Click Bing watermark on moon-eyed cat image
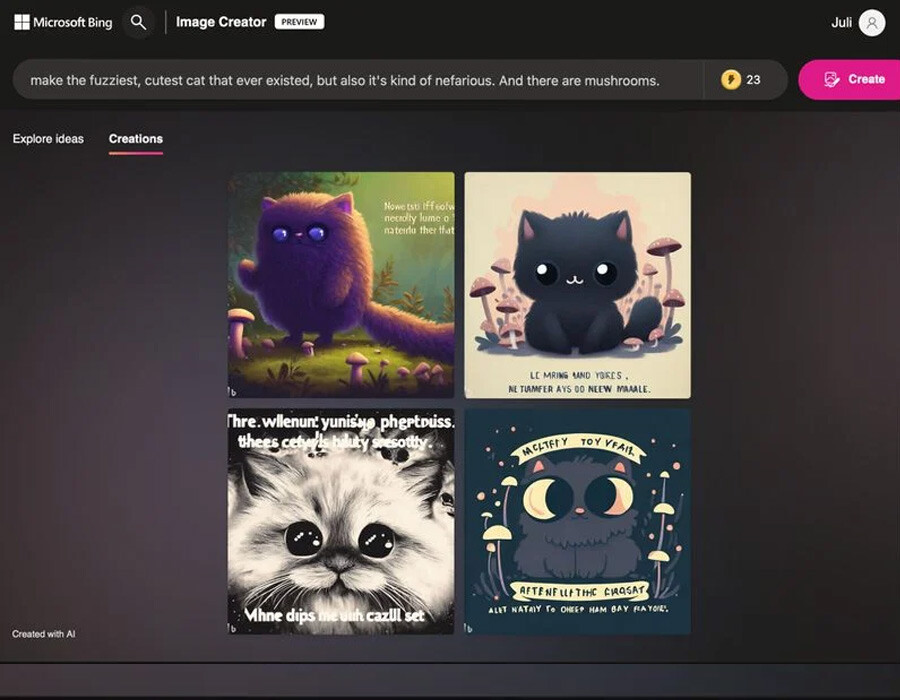Screen dimensions: 900x700 pyautogui.click(x=470, y=627)
